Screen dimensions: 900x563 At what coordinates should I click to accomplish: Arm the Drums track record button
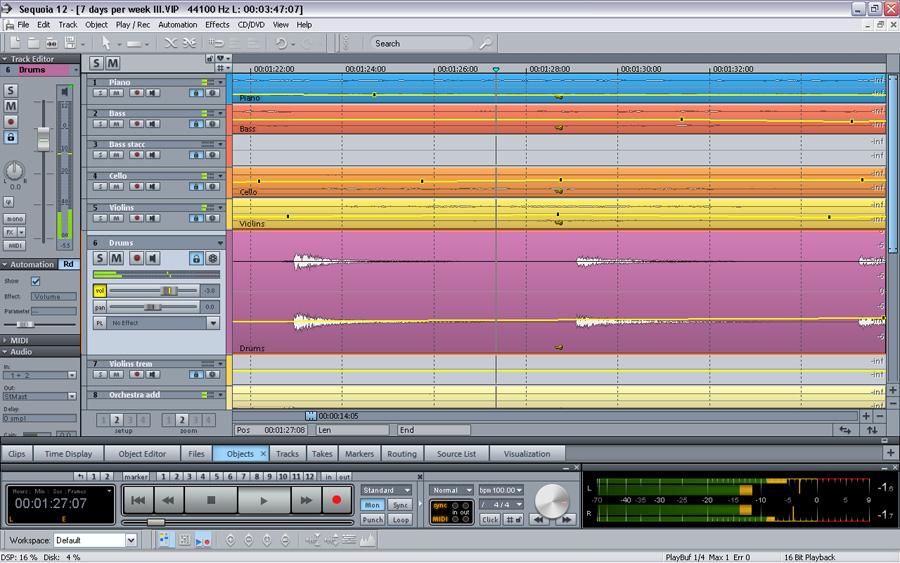point(136,258)
